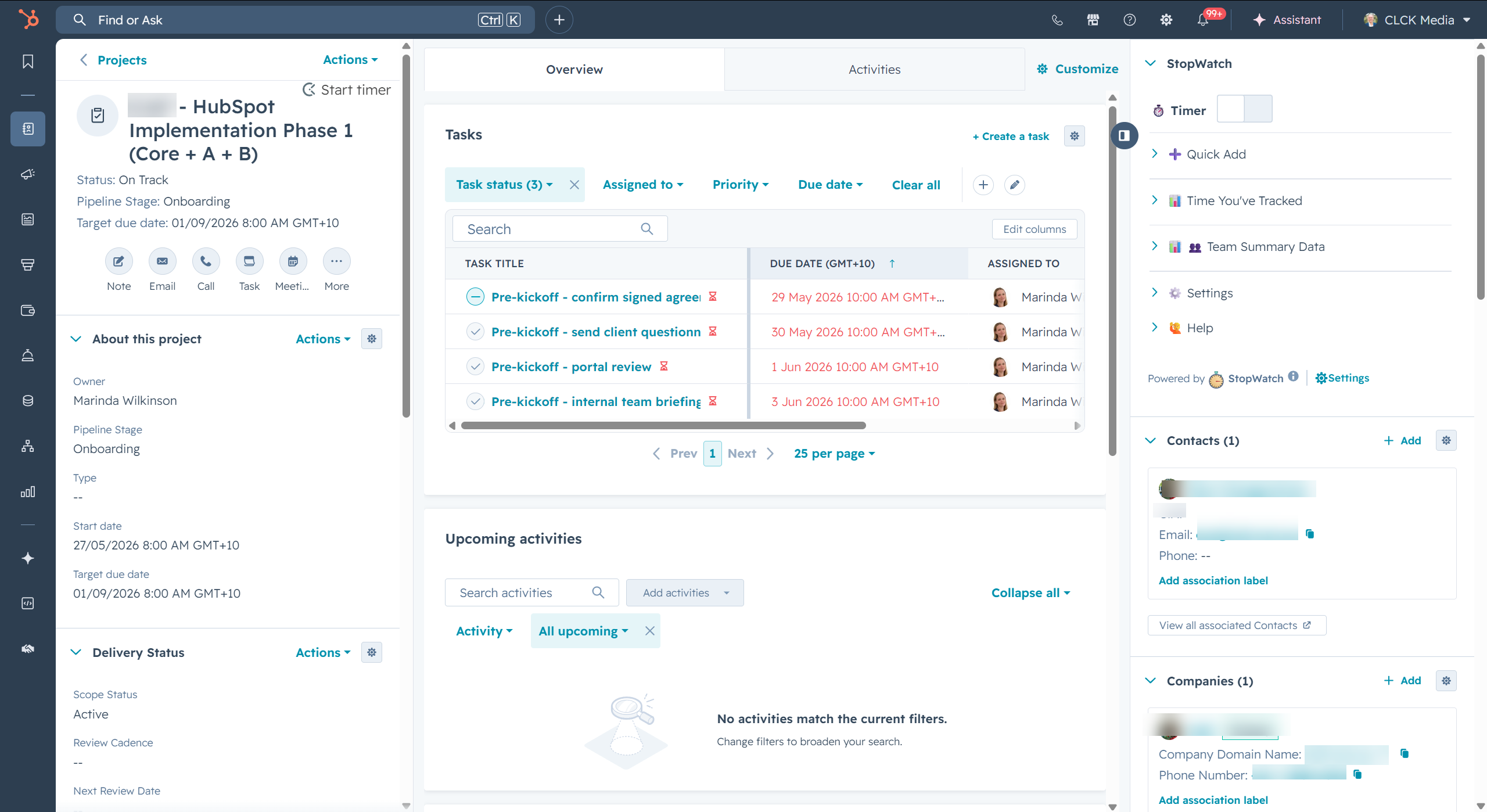This screenshot has height=812, width=1487.
Task: Open the Assigned to filter dropdown
Action: click(x=642, y=185)
